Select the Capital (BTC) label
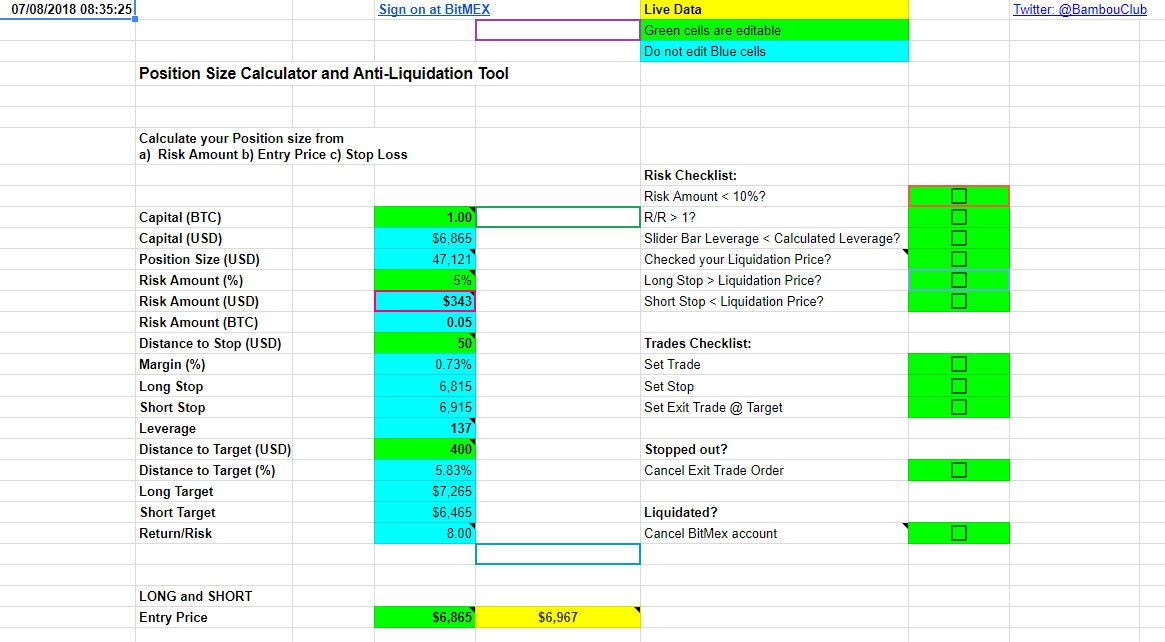 coord(180,218)
